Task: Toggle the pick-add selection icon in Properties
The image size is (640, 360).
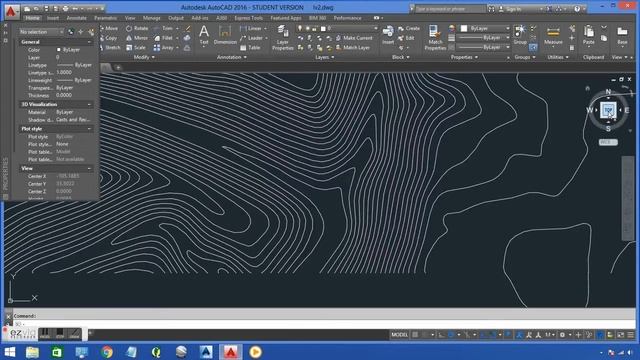Action: (x=71, y=32)
